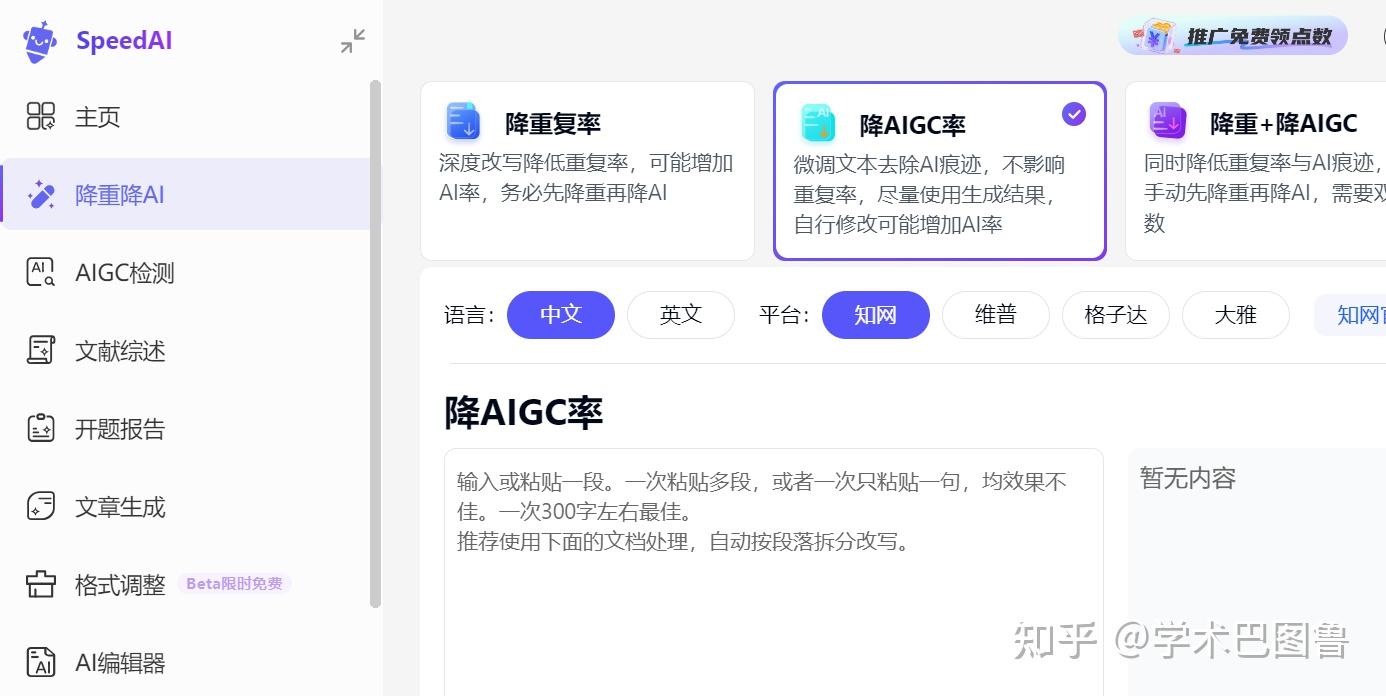The image size is (1386, 696).
Task: Collapse the sidebar using the shrink arrows icon
Action: pyautogui.click(x=353, y=41)
